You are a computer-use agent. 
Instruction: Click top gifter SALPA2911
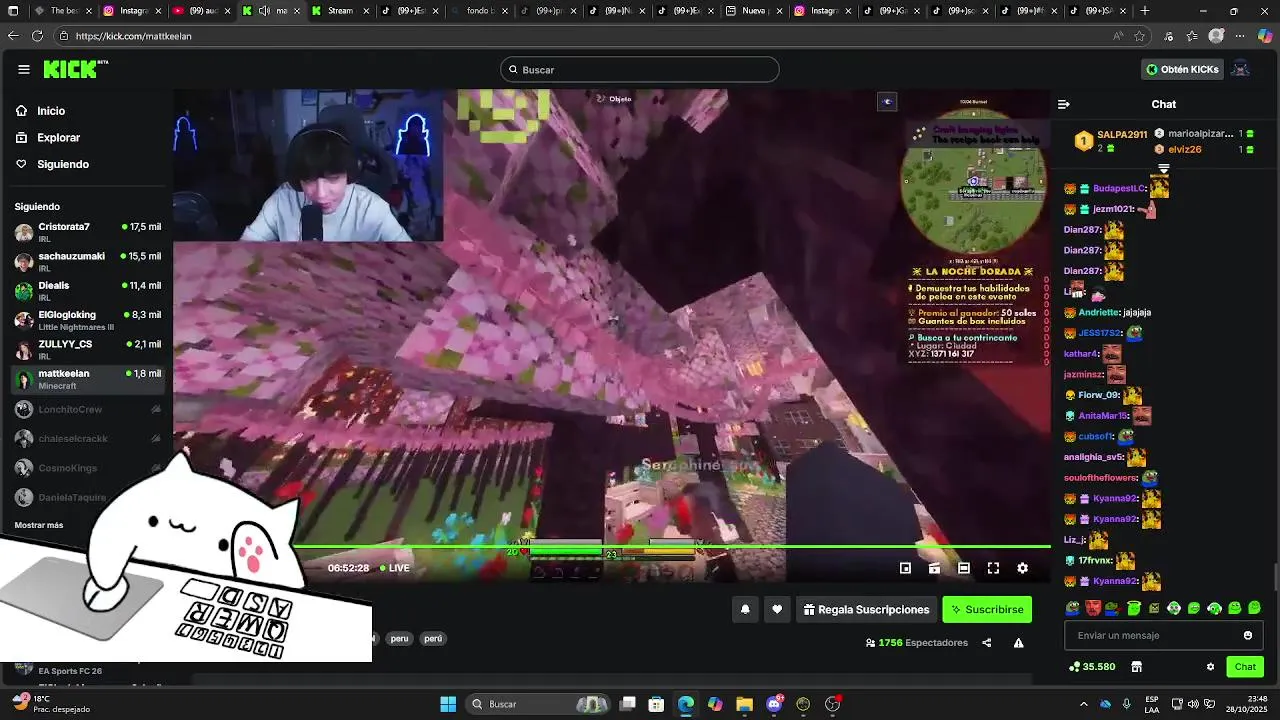tap(1122, 134)
